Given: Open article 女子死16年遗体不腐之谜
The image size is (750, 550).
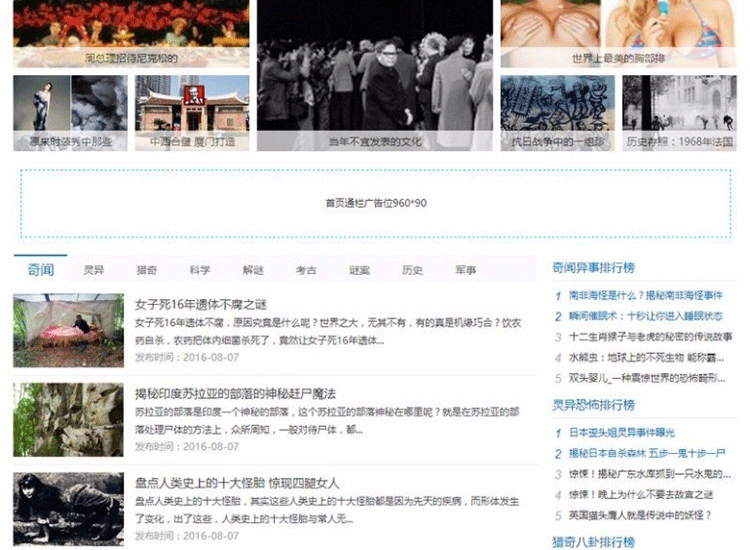Looking at the screenshot, I should pyautogui.click(x=201, y=304).
